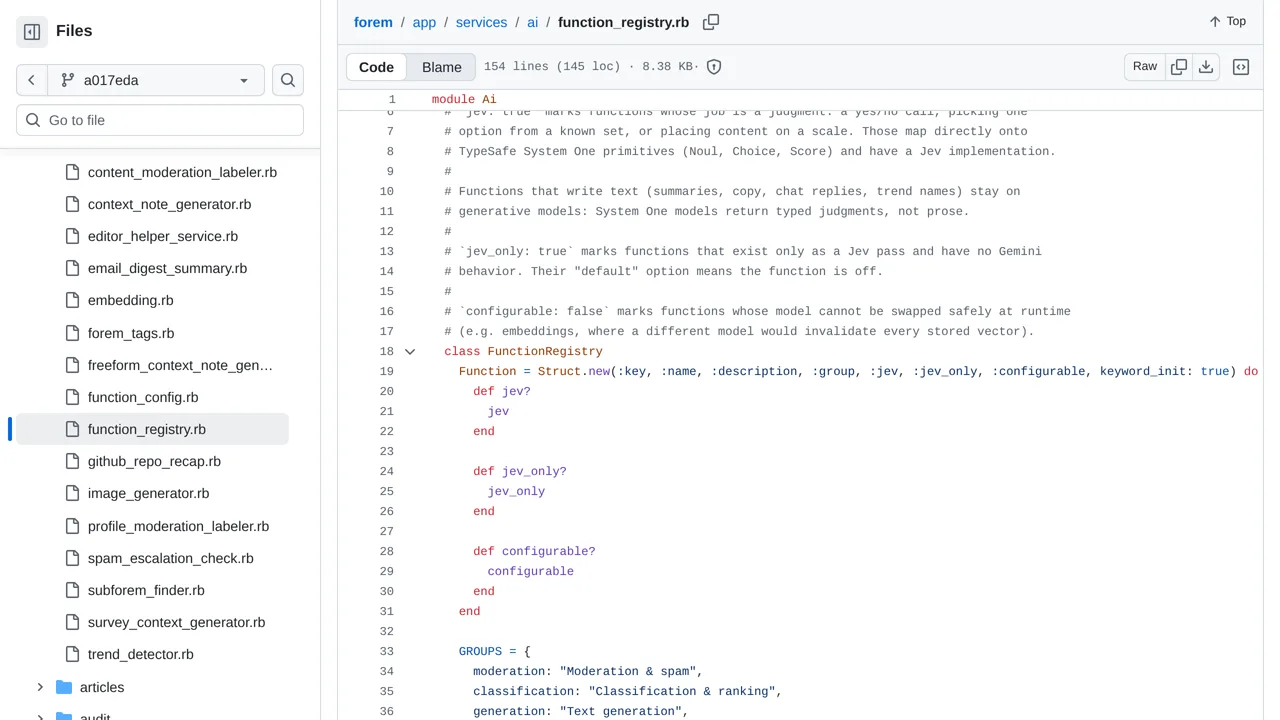Collapse the file tree panel icon
The height and width of the screenshot is (720, 1280).
point(32,32)
